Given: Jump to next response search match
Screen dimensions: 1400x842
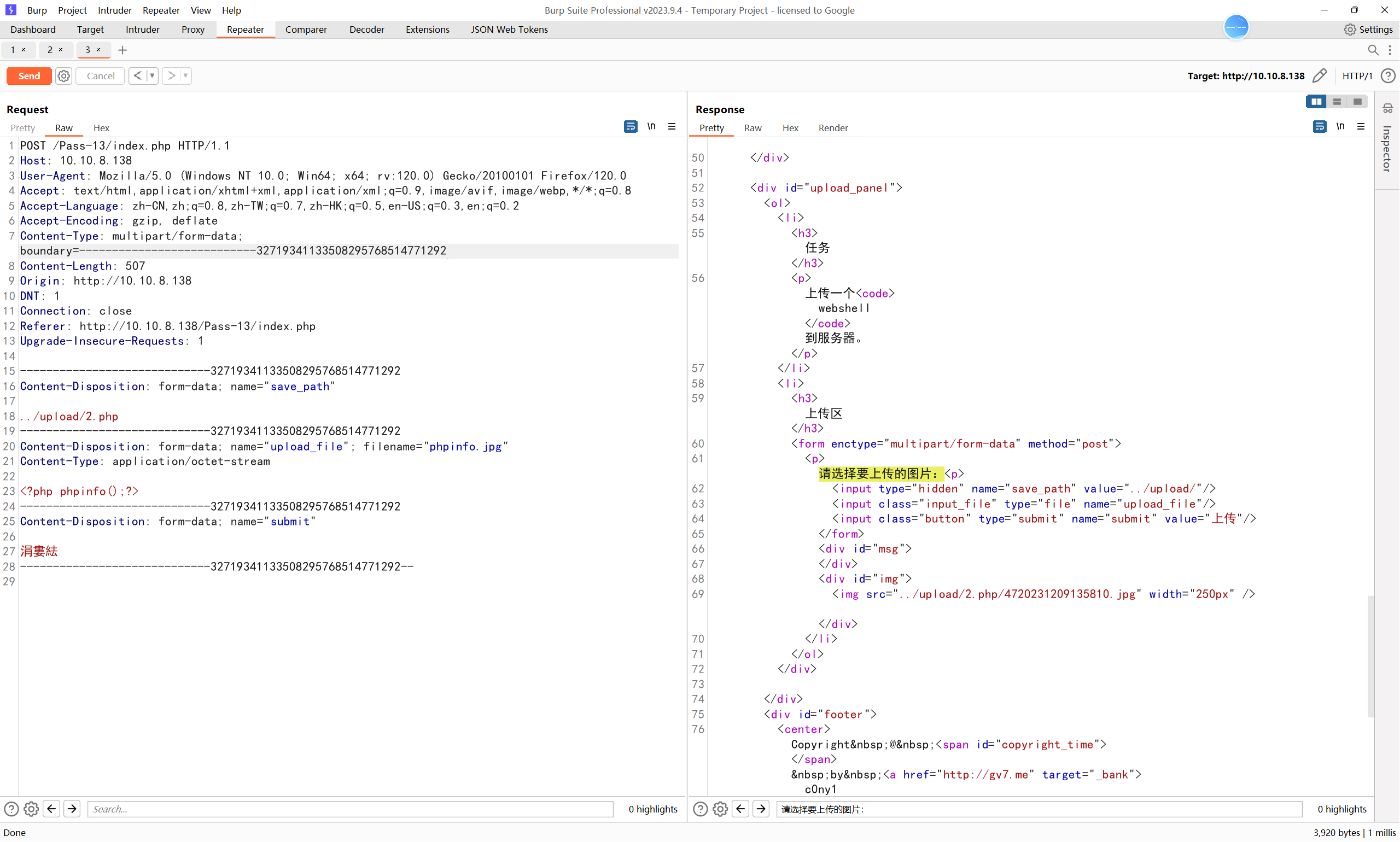Looking at the screenshot, I should click(761, 809).
